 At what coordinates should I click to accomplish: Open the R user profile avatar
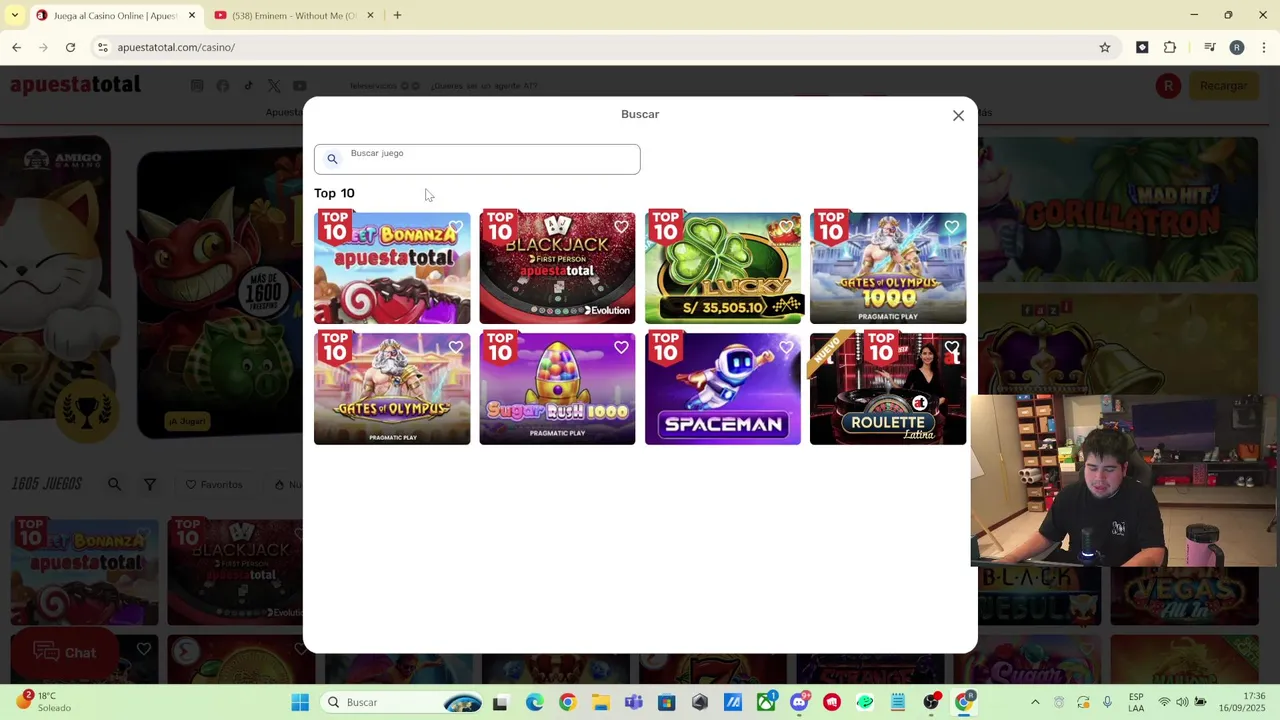tap(1168, 86)
